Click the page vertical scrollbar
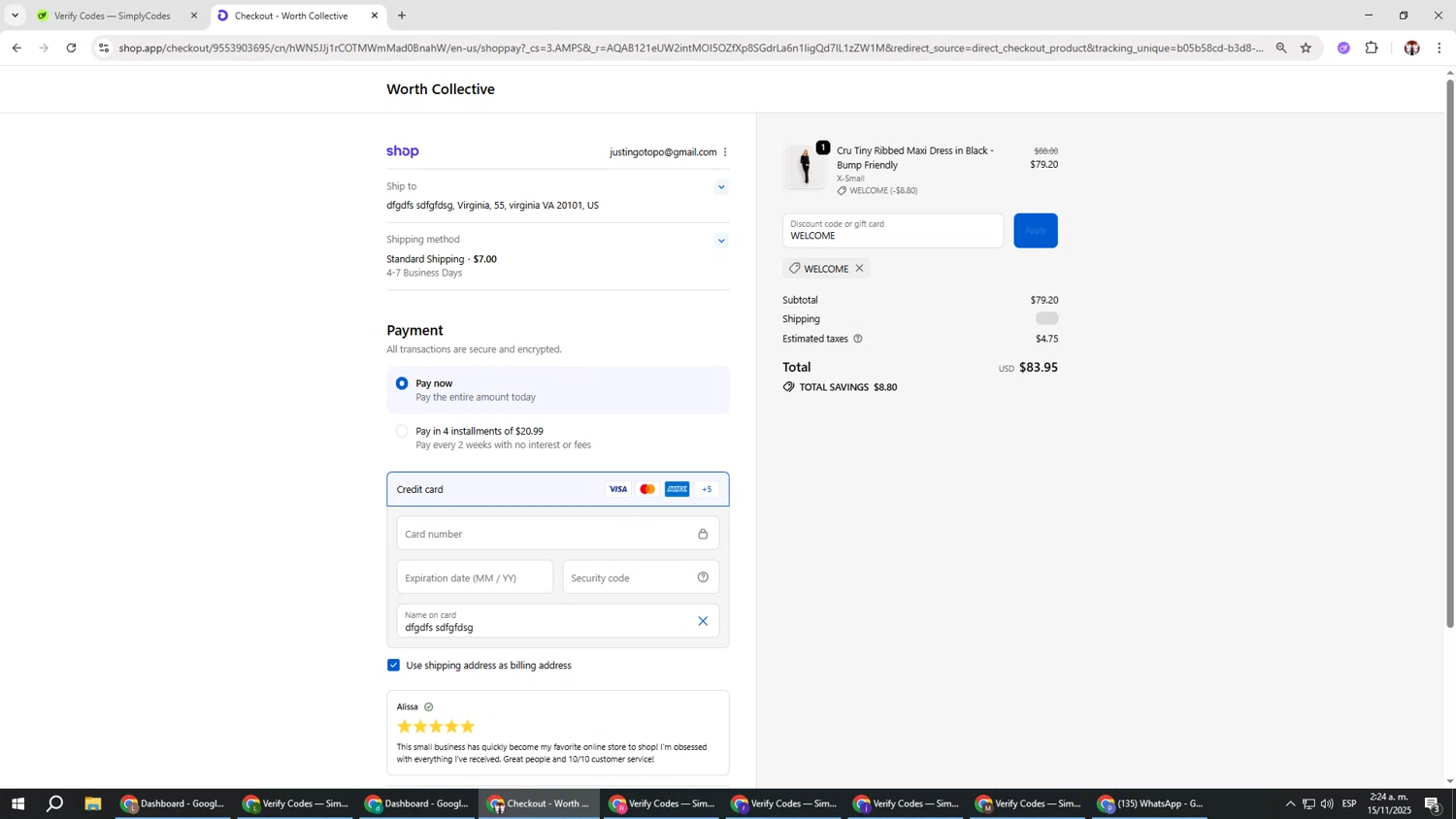 pos(1450,354)
